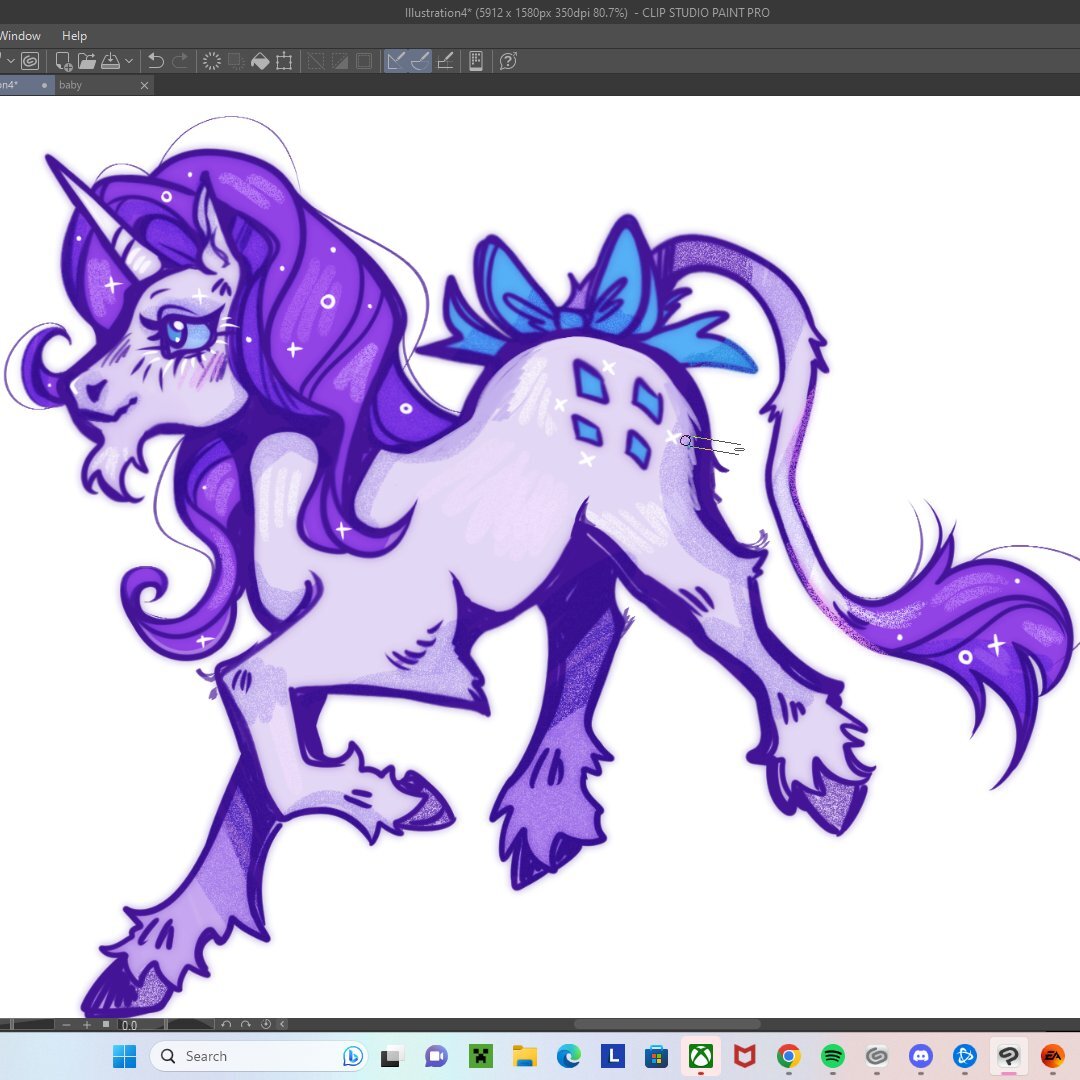Image resolution: width=1080 pixels, height=1080 pixels.
Task: Rotate the canvas right
Action: (x=245, y=1025)
